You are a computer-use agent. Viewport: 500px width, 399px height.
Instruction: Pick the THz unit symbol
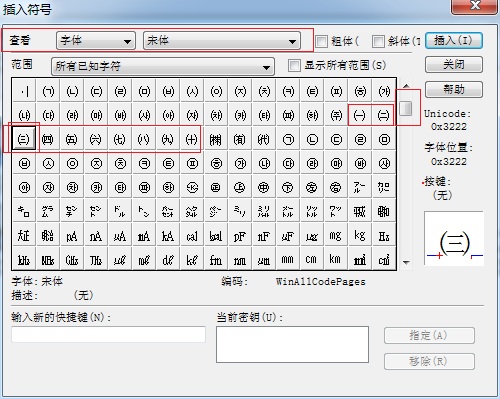click(96, 259)
